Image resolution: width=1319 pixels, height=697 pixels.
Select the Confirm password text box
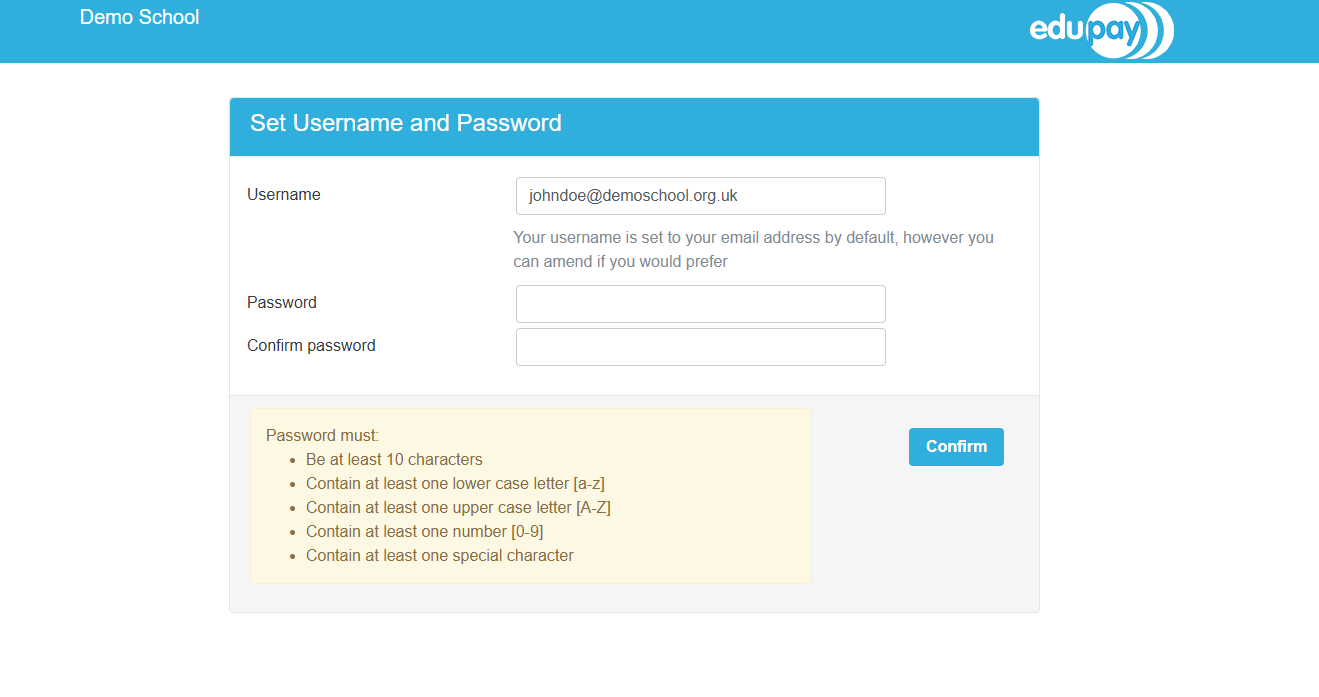[x=700, y=347]
